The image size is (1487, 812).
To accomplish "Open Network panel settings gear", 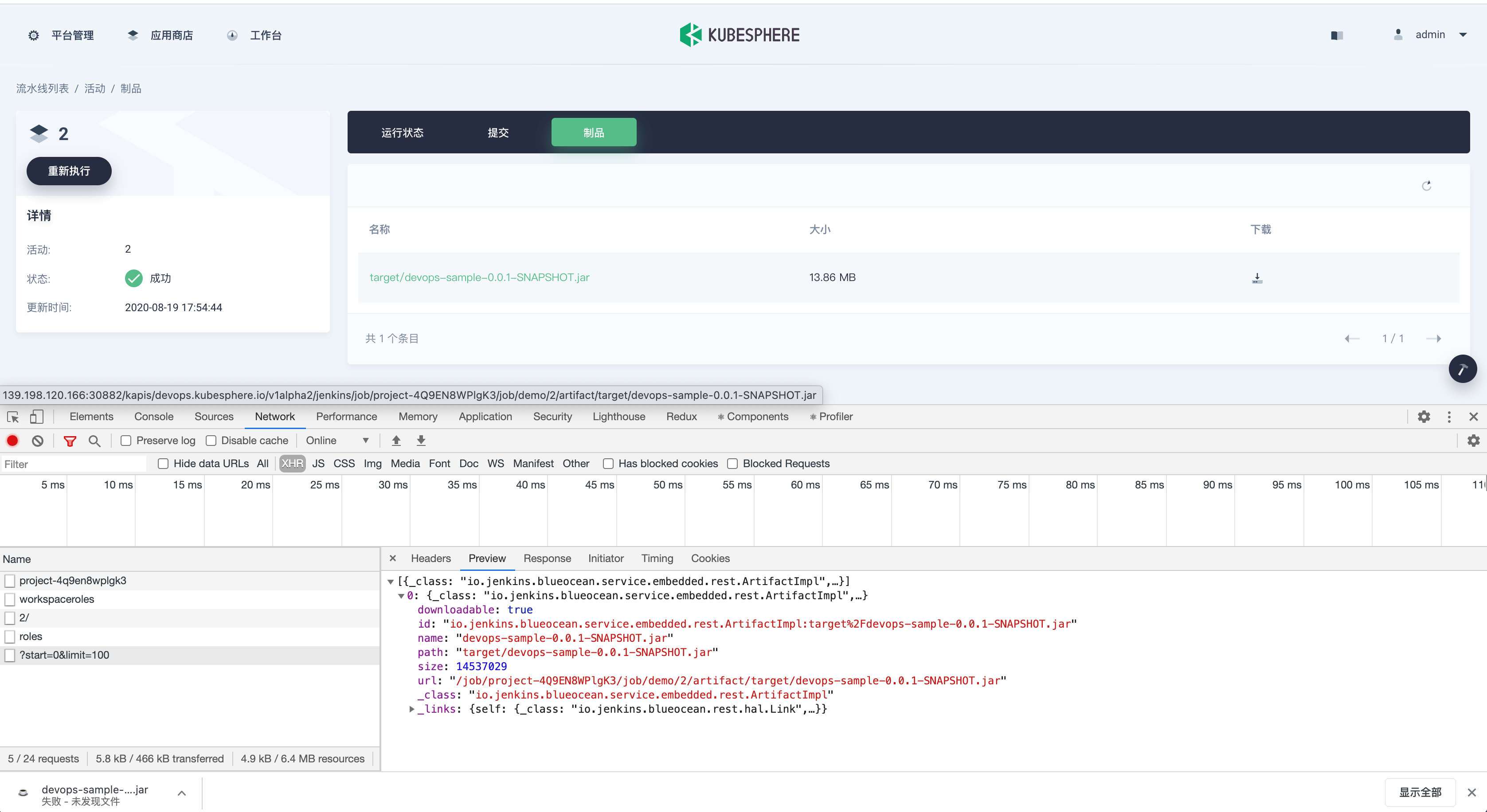I will (1474, 441).
